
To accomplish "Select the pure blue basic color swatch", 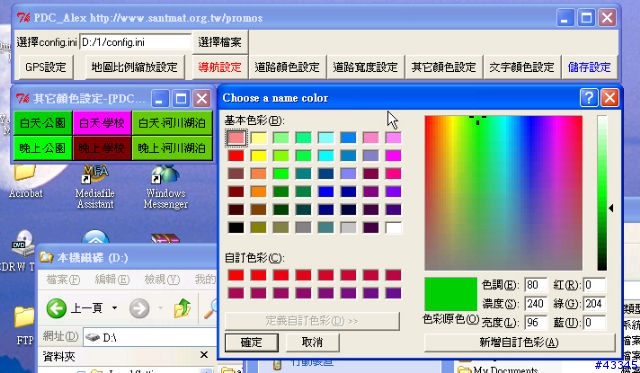I will point(326,191).
